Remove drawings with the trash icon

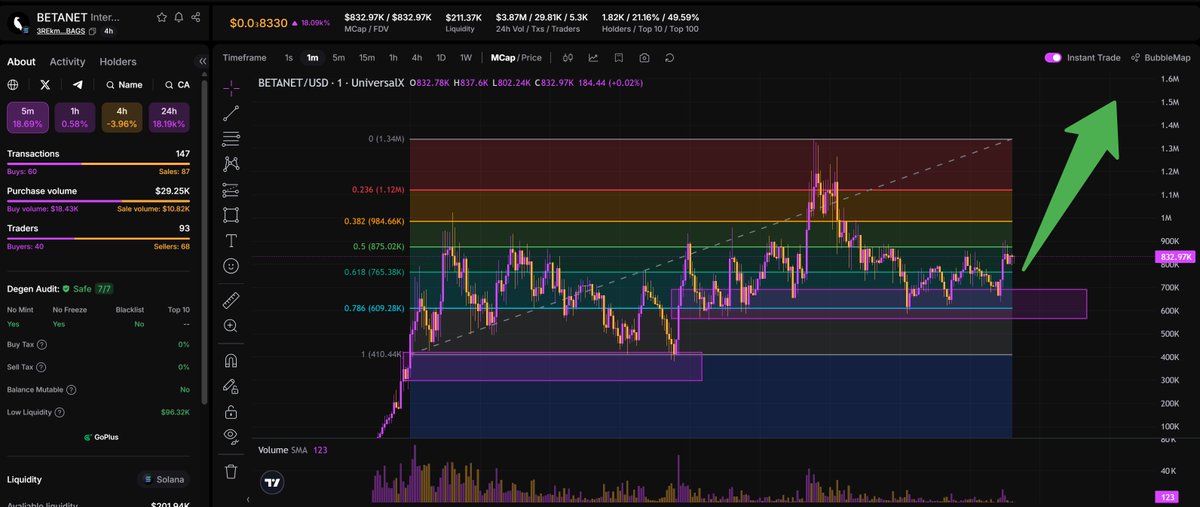pos(231,470)
